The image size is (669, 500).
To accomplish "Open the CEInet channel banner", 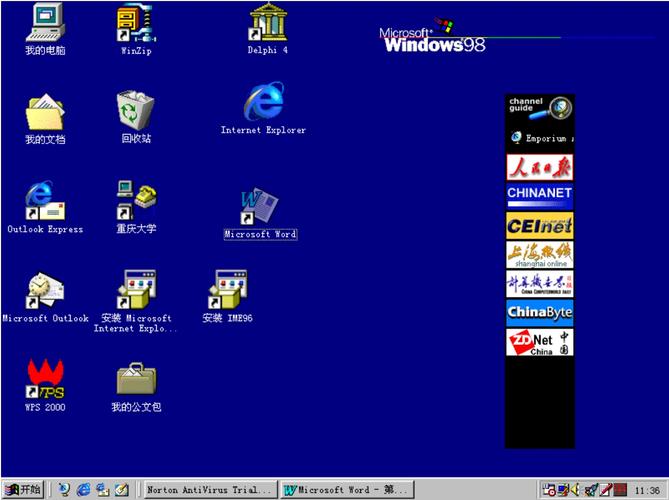I will [540, 225].
